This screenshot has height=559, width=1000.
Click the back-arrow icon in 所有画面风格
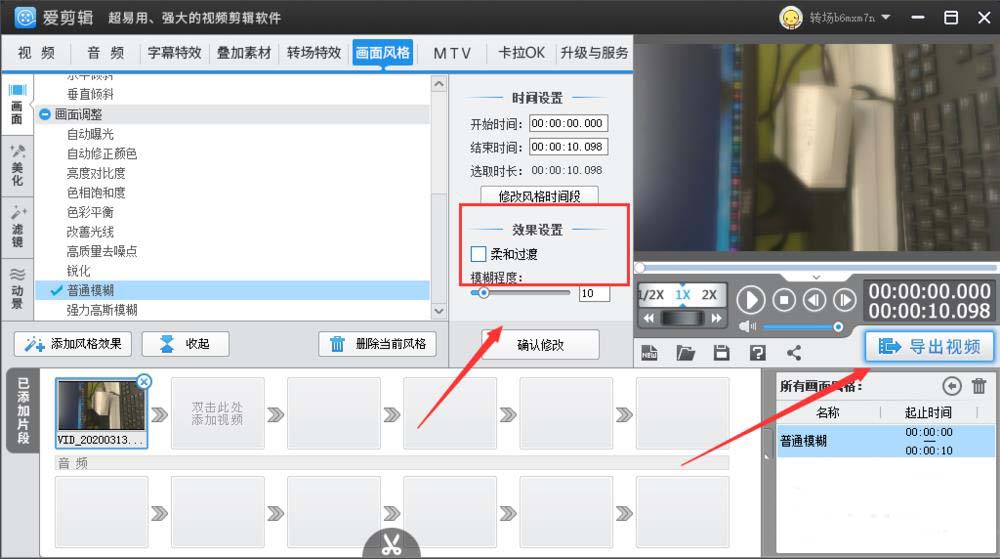952,386
